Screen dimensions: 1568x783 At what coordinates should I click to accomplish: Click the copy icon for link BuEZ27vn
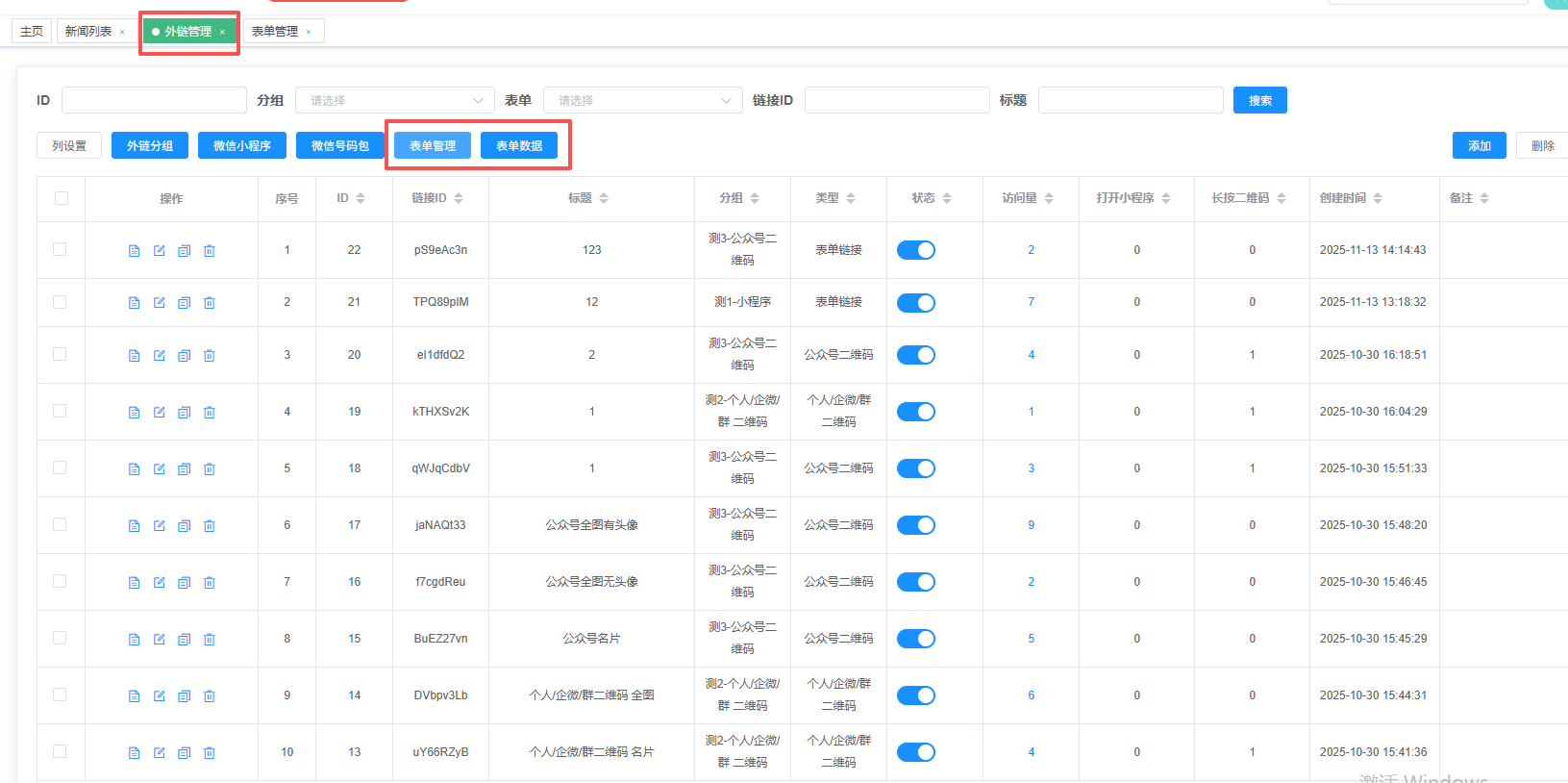(185, 640)
